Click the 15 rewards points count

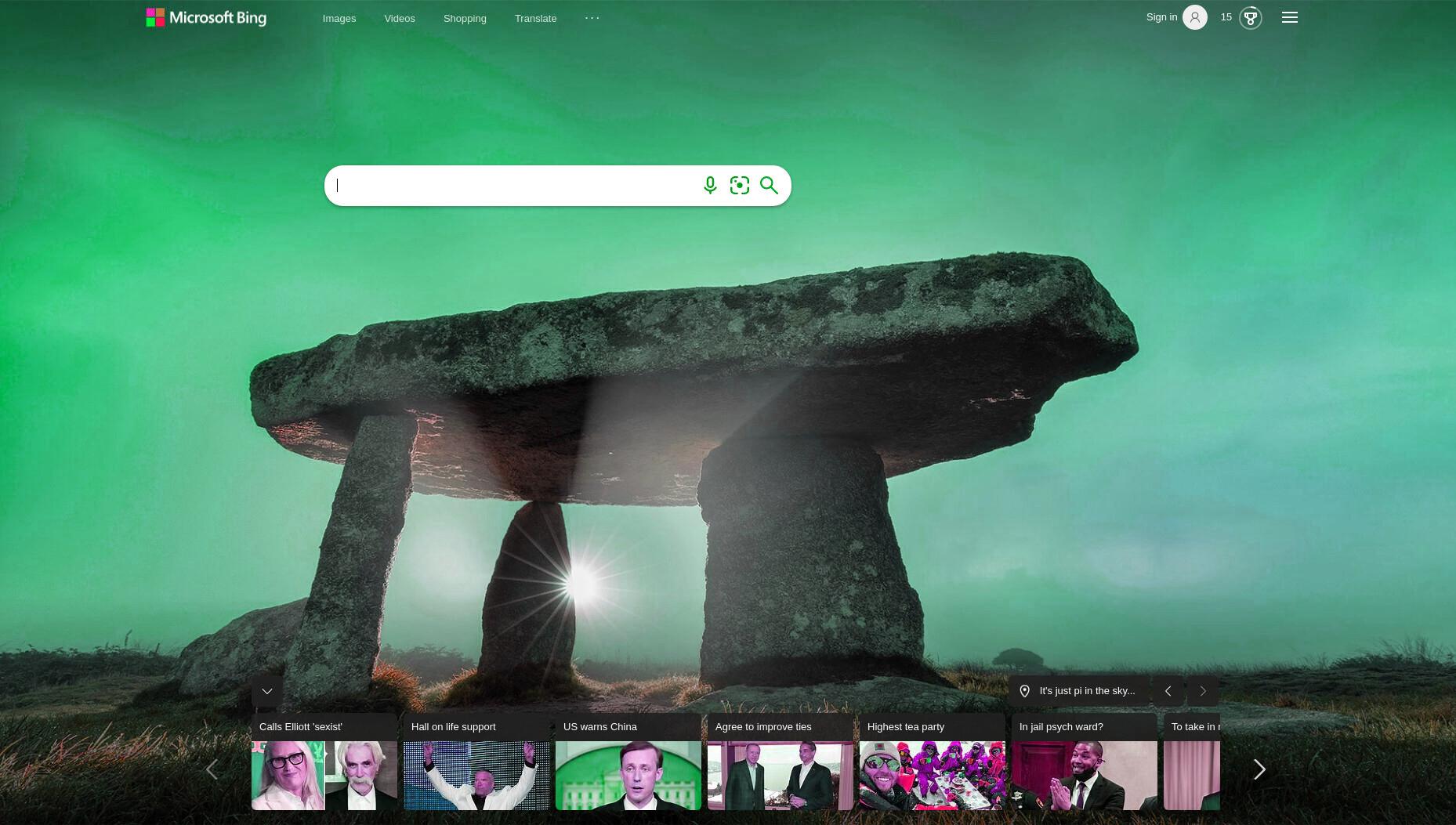coord(1226,17)
